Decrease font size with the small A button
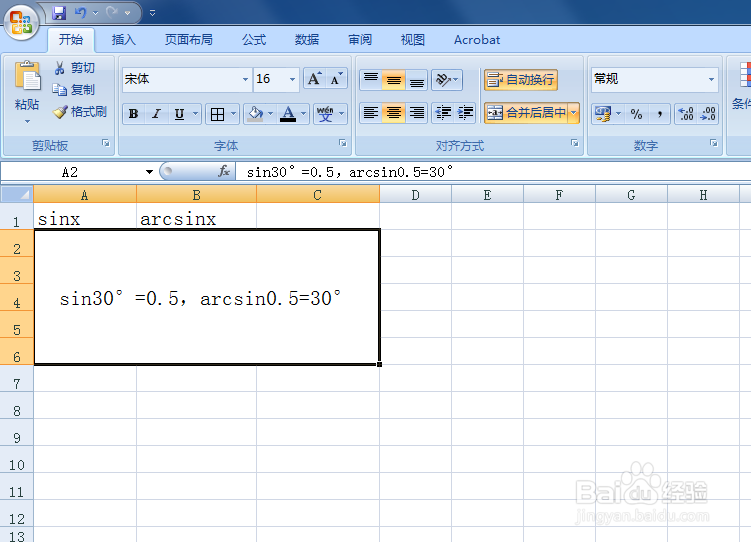 point(336,79)
